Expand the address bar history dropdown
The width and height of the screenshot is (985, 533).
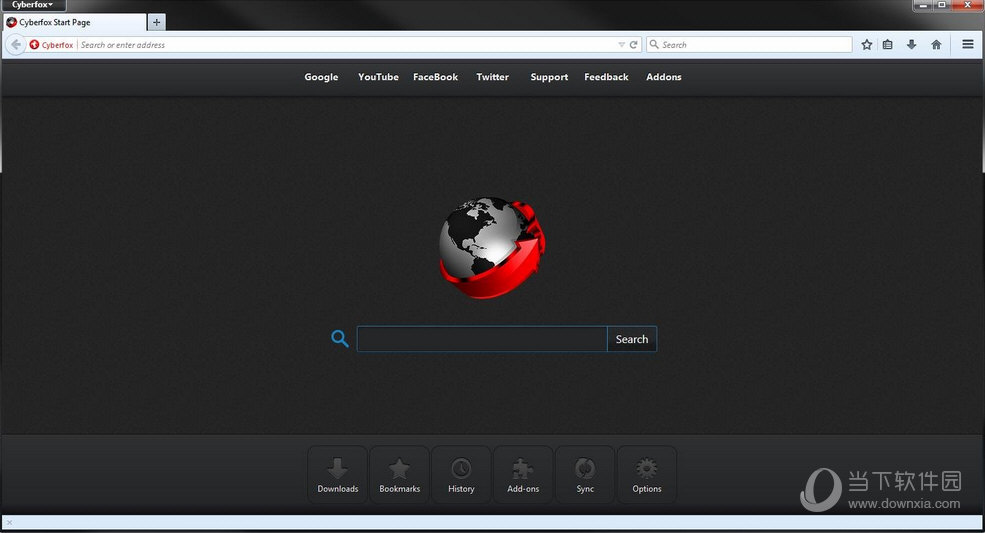(x=621, y=45)
